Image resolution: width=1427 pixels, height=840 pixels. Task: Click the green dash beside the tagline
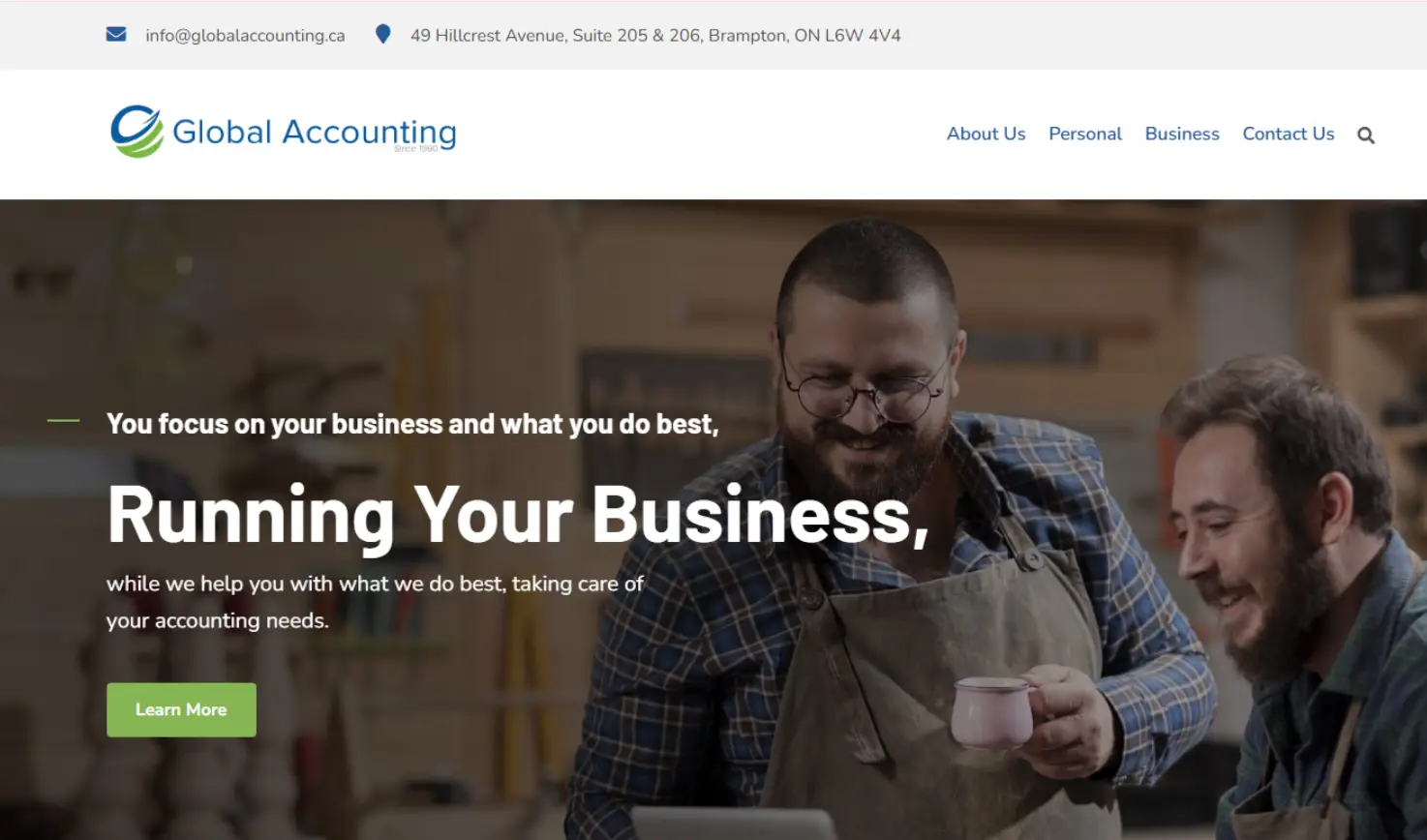[64, 420]
